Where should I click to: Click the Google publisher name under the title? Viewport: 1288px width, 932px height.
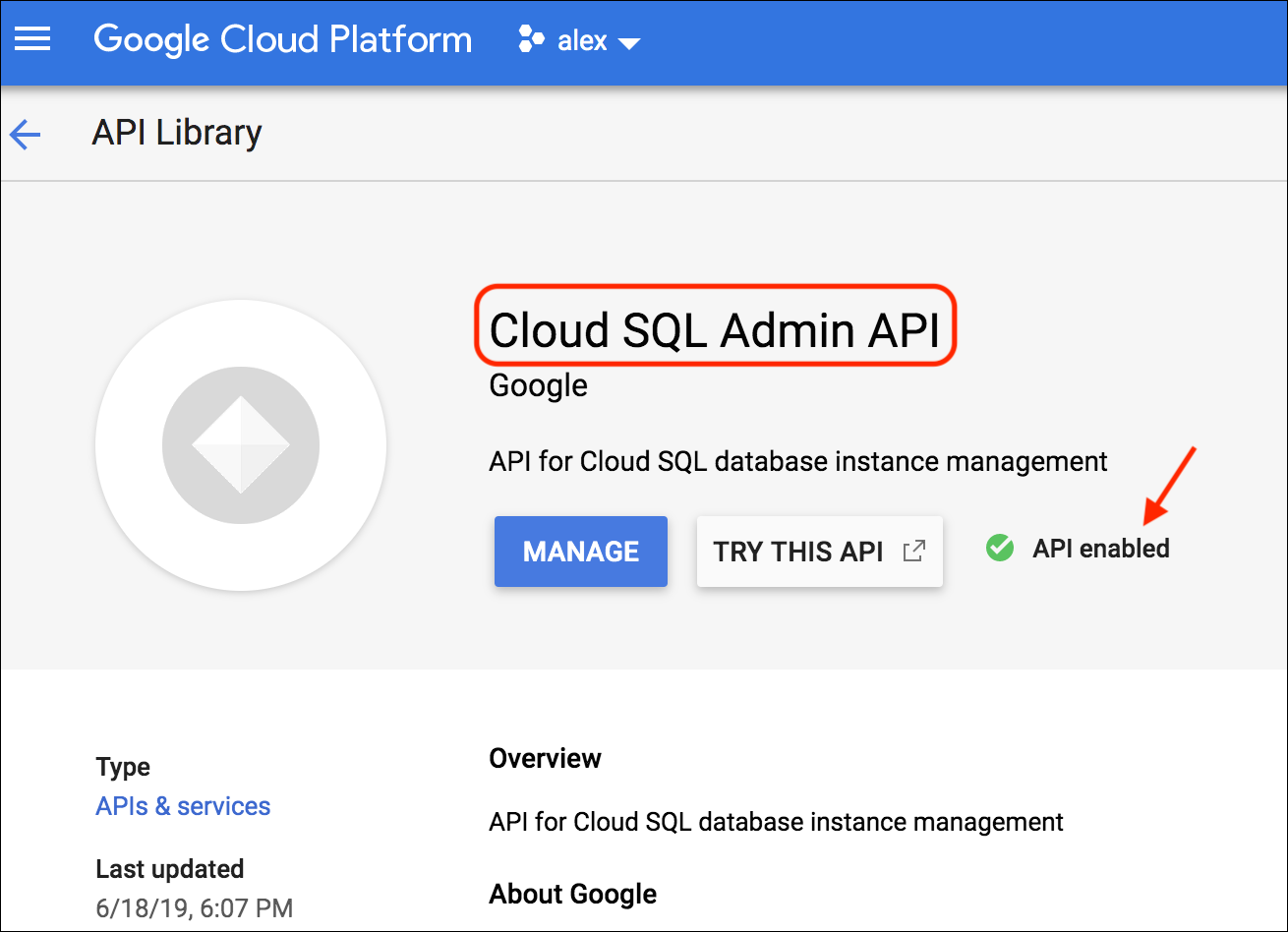538,385
